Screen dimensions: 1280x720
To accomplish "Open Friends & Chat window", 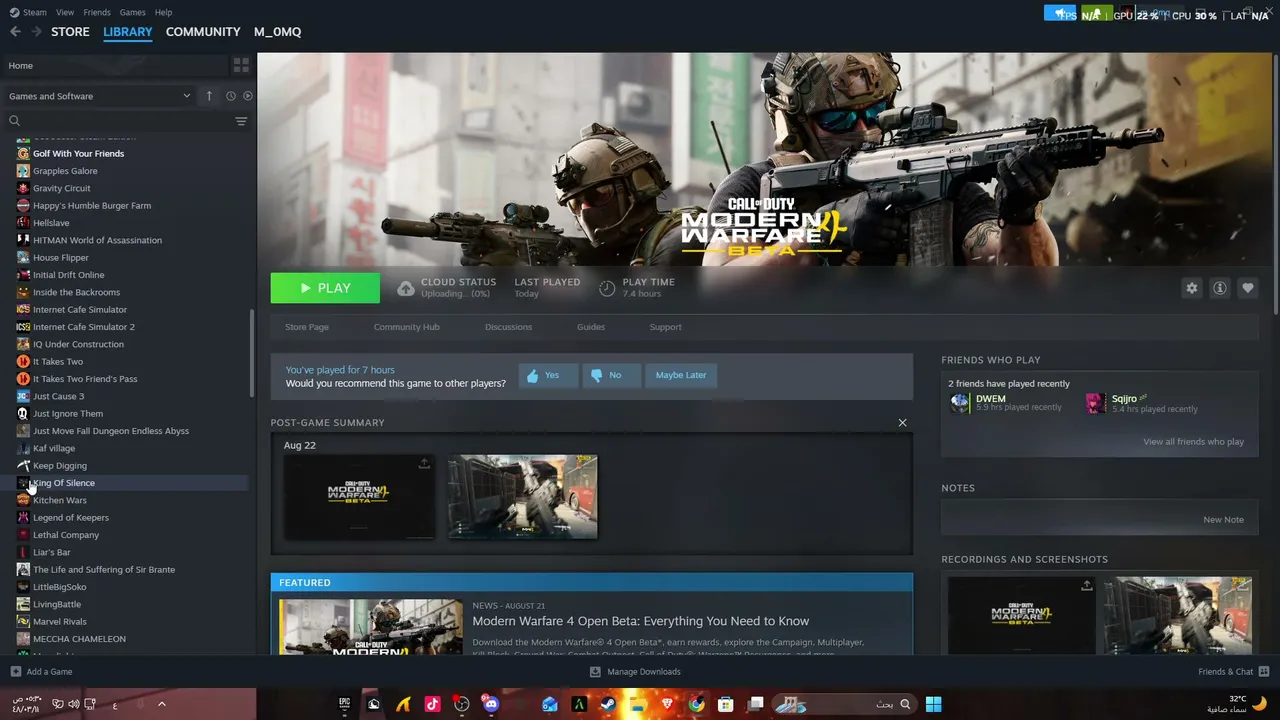I will click(1234, 672).
